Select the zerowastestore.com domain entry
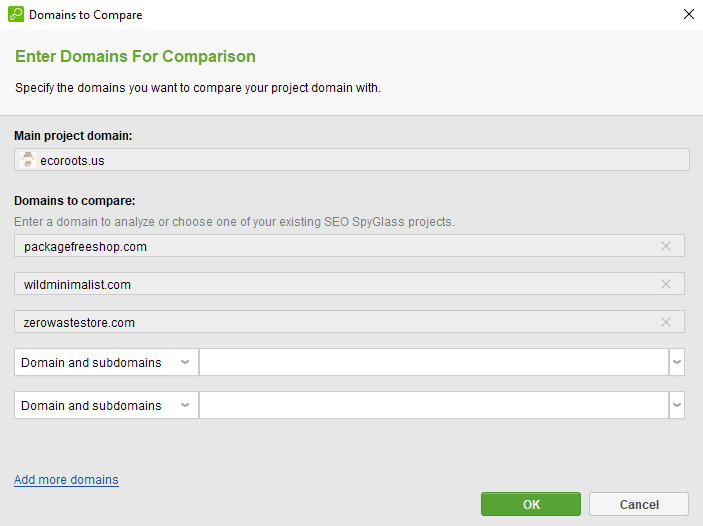 [80, 323]
